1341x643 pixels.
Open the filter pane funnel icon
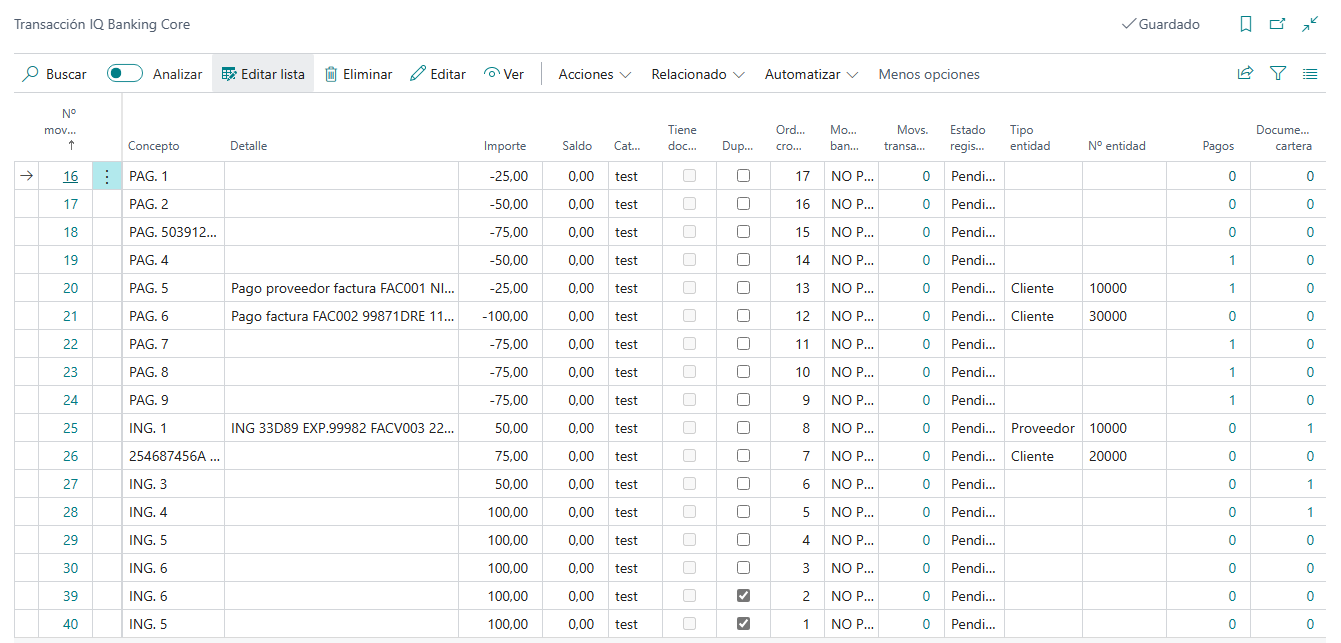click(x=1277, y=73)
